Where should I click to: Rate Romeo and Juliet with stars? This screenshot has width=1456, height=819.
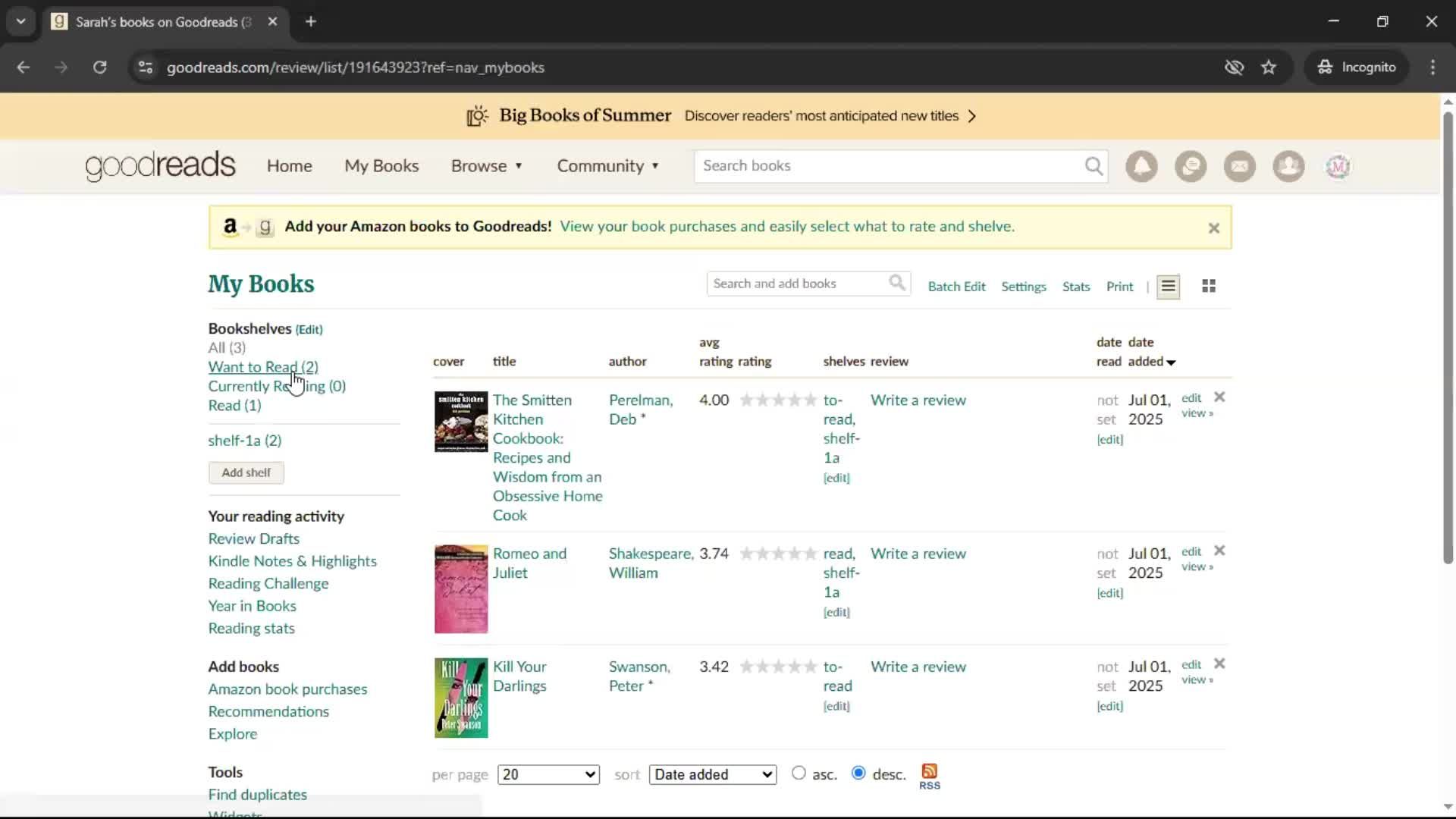point(779,554)
